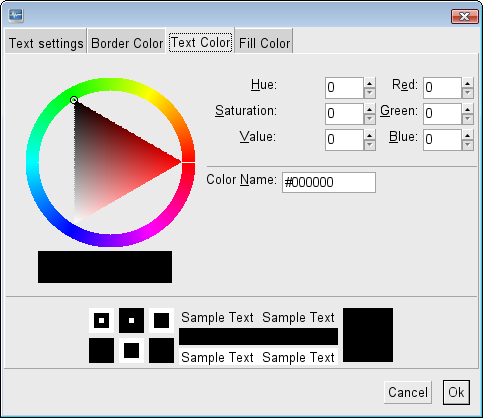This screenshot has width=483, height=418.
Task: Open the Border Color tab
Action: pos(127,43)
